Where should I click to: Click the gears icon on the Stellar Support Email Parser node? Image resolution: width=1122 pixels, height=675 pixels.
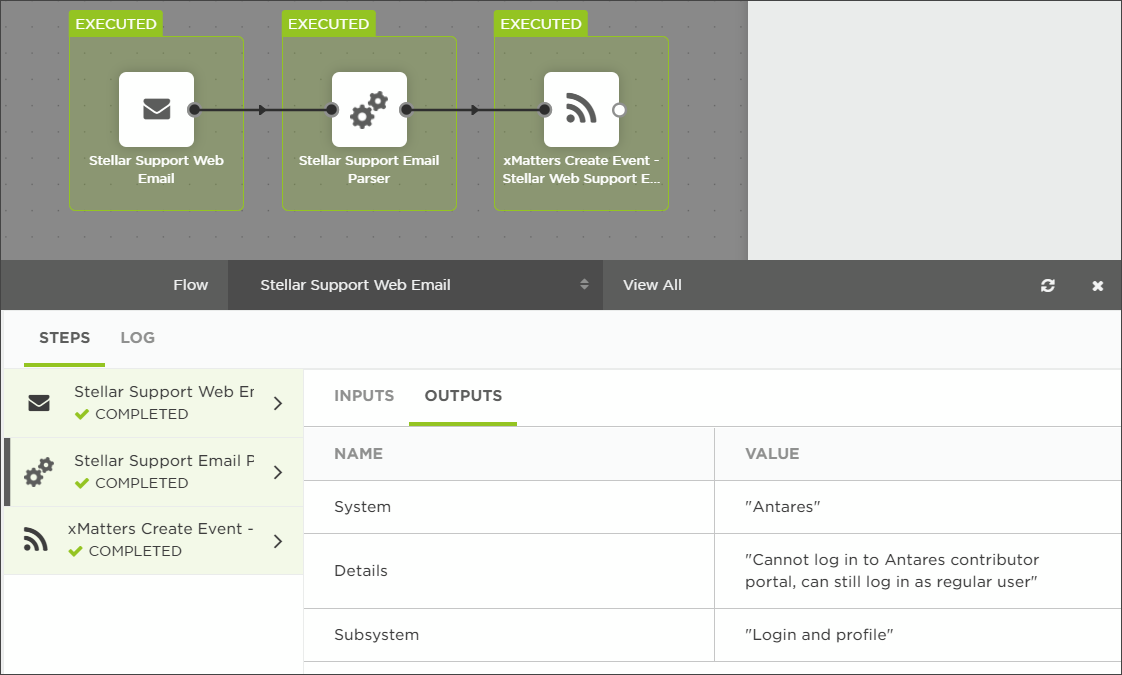click(369, 110)
